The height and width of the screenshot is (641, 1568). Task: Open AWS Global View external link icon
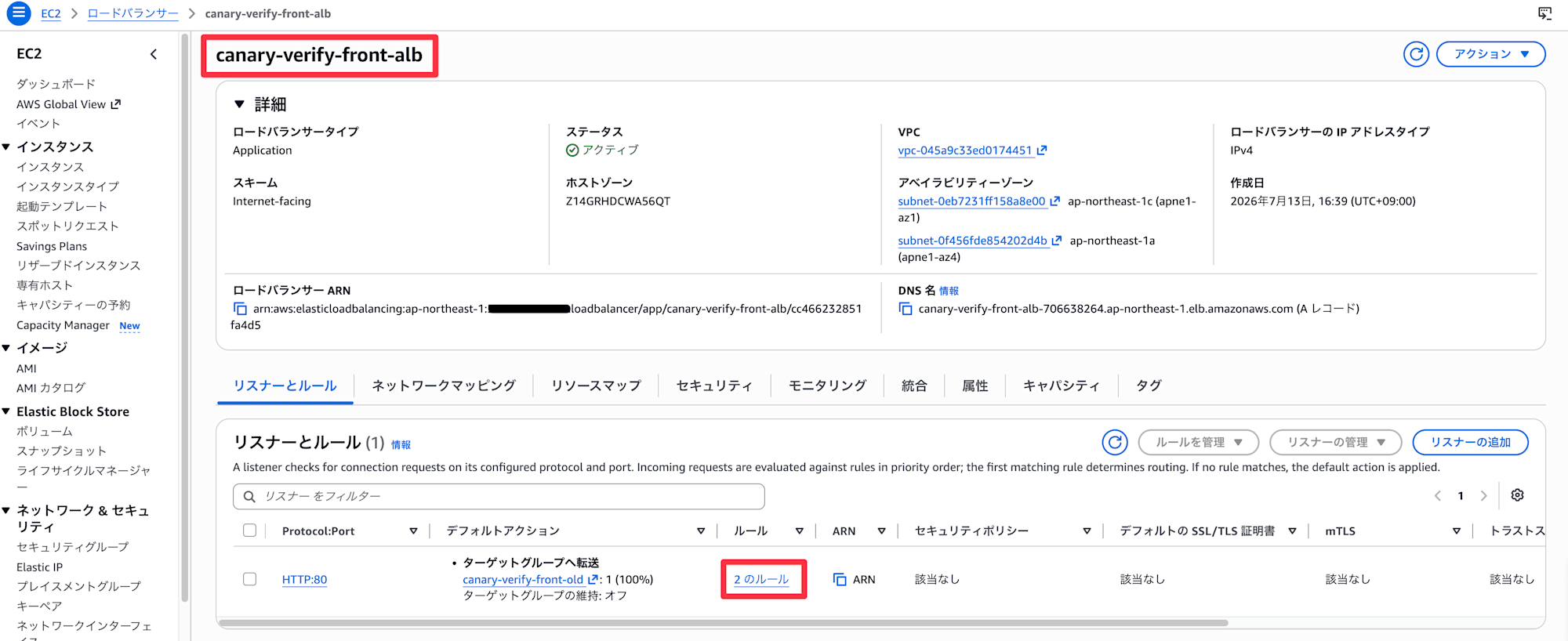(116, 103)
